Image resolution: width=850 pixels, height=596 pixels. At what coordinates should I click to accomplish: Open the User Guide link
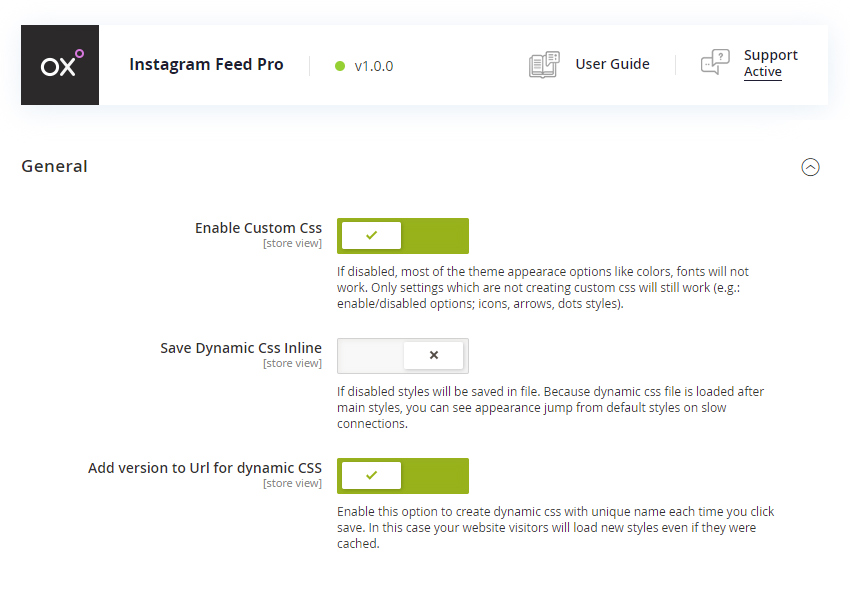613,64
